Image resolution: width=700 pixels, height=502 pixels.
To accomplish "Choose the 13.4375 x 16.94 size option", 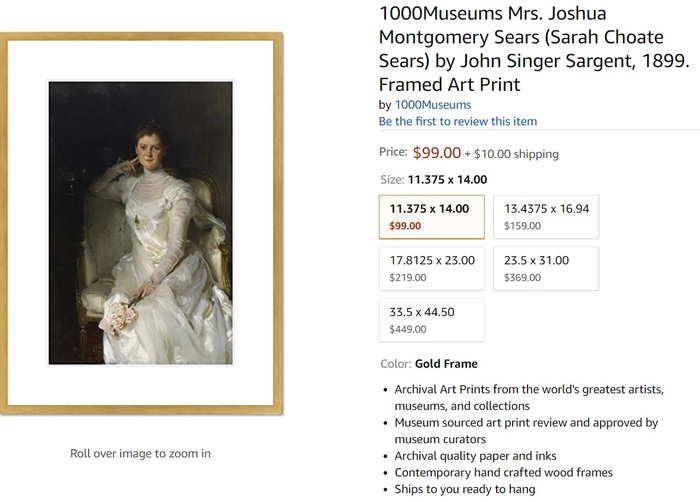I will coord(547,216).
